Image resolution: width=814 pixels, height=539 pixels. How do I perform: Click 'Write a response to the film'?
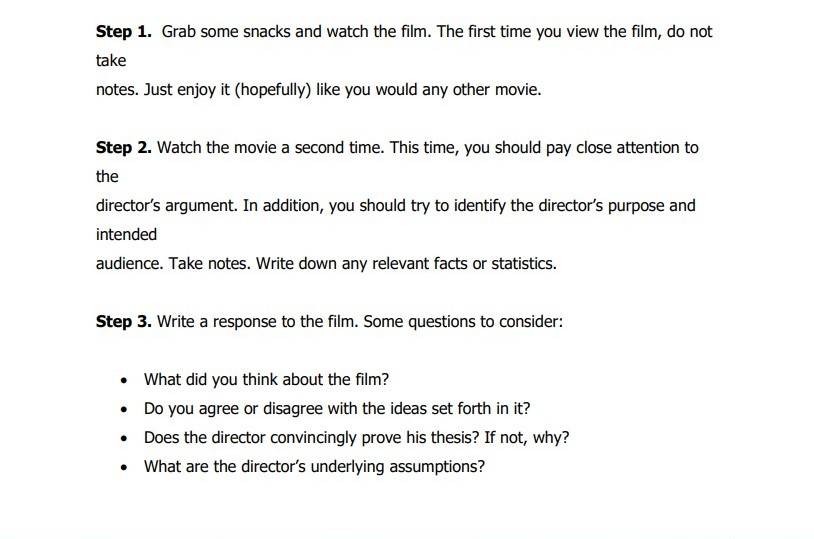pyautogui.click(x=257, y=322)
